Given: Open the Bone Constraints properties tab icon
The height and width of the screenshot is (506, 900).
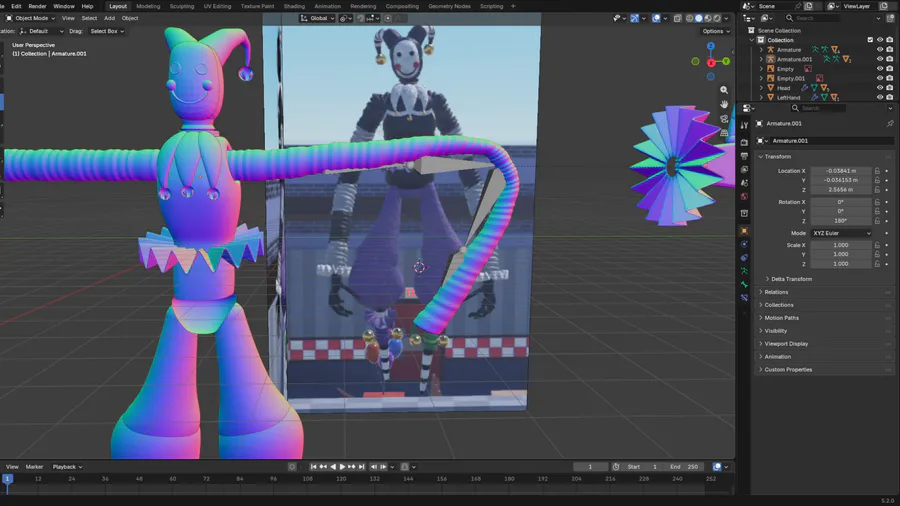Looking at the screenshot, I should (744, 298).
